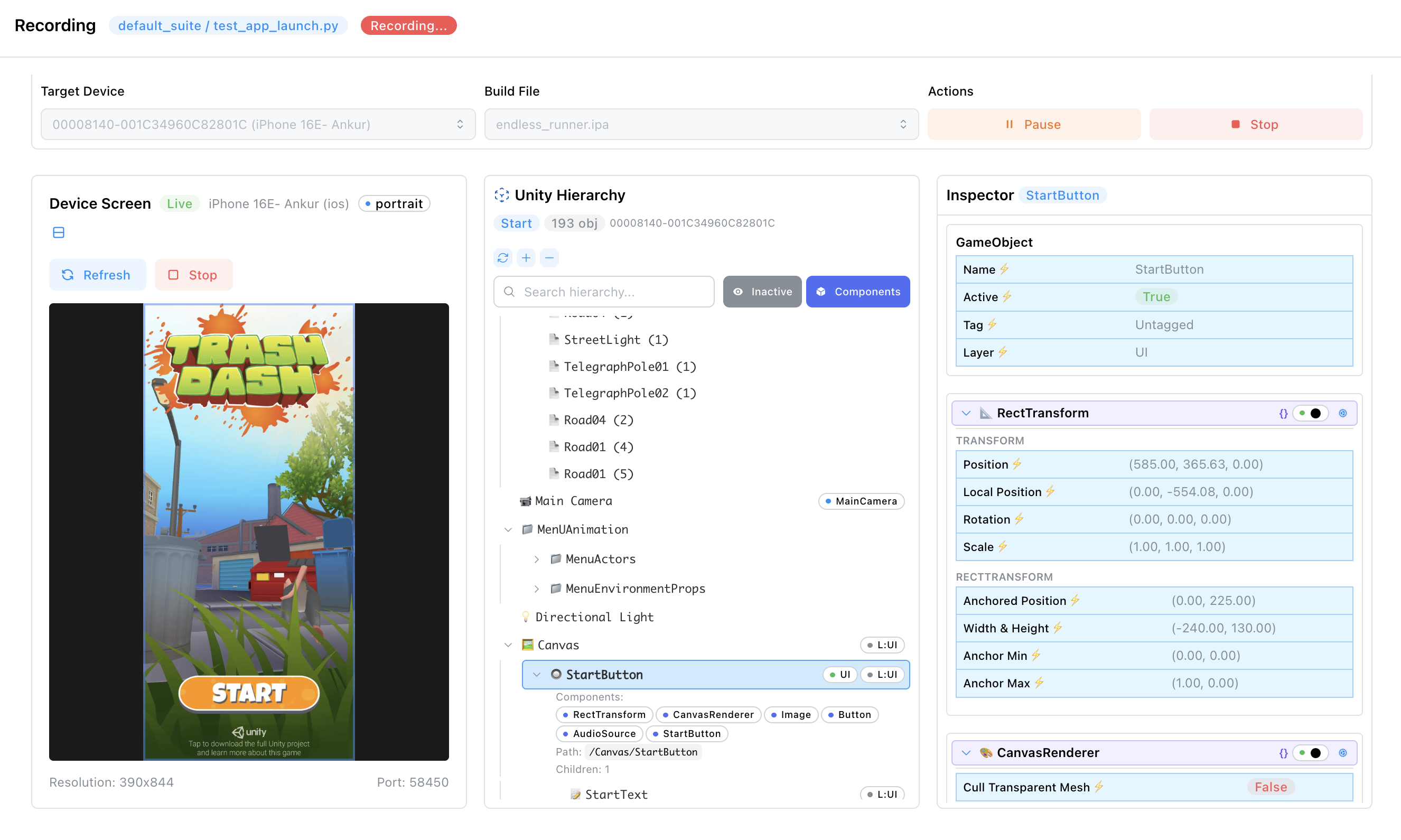Click the curly braces icon on RectTransform

coord(1283,413)
